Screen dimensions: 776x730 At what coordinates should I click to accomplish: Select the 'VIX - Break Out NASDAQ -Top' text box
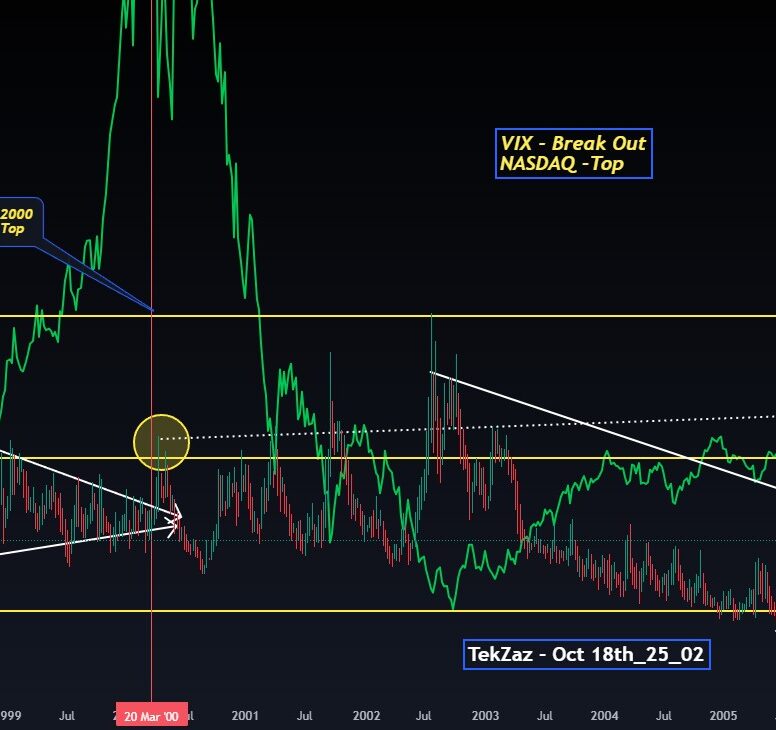point(573,154)
